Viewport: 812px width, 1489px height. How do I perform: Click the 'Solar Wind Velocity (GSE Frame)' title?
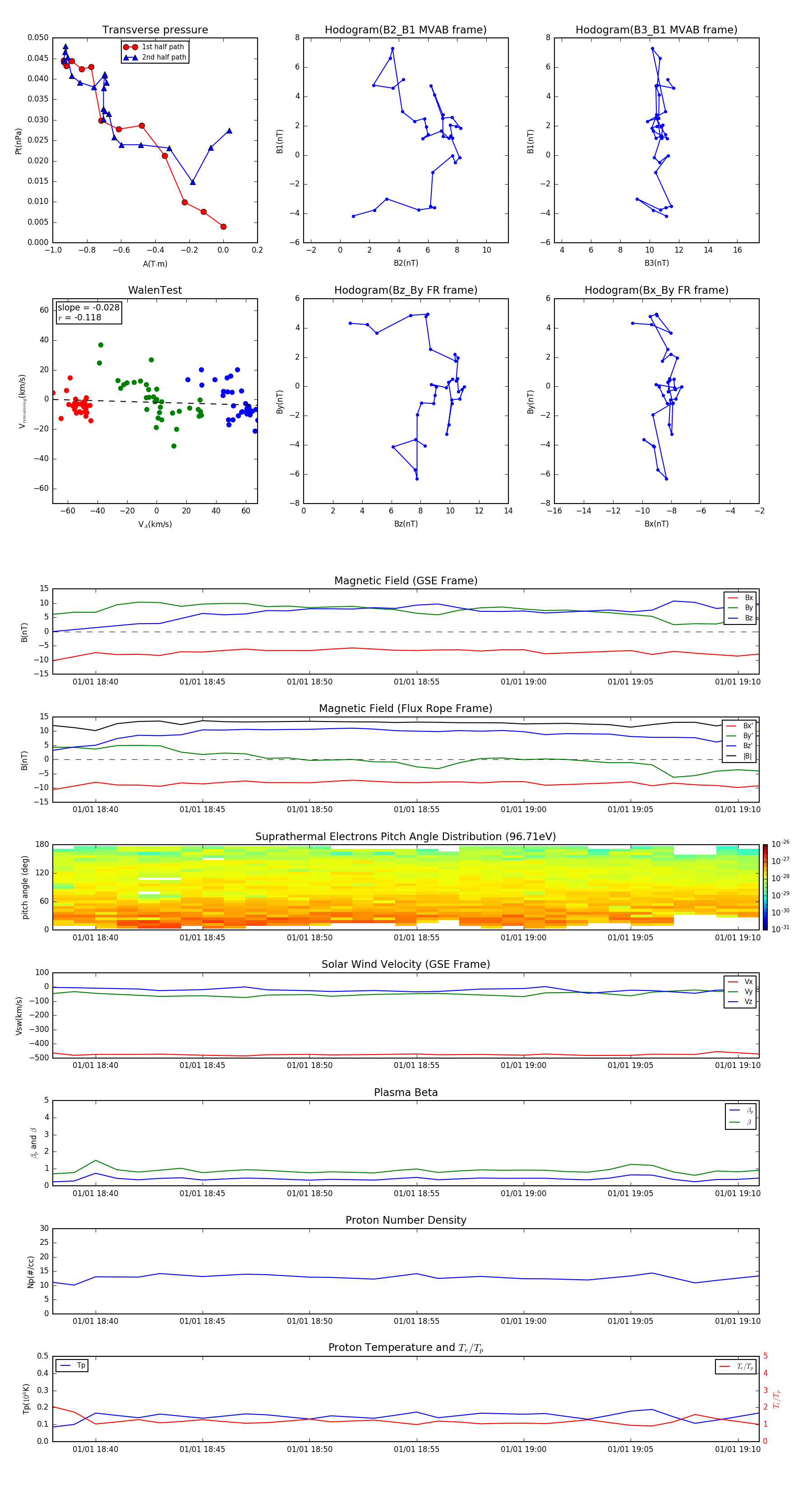[x=406, y=965]
